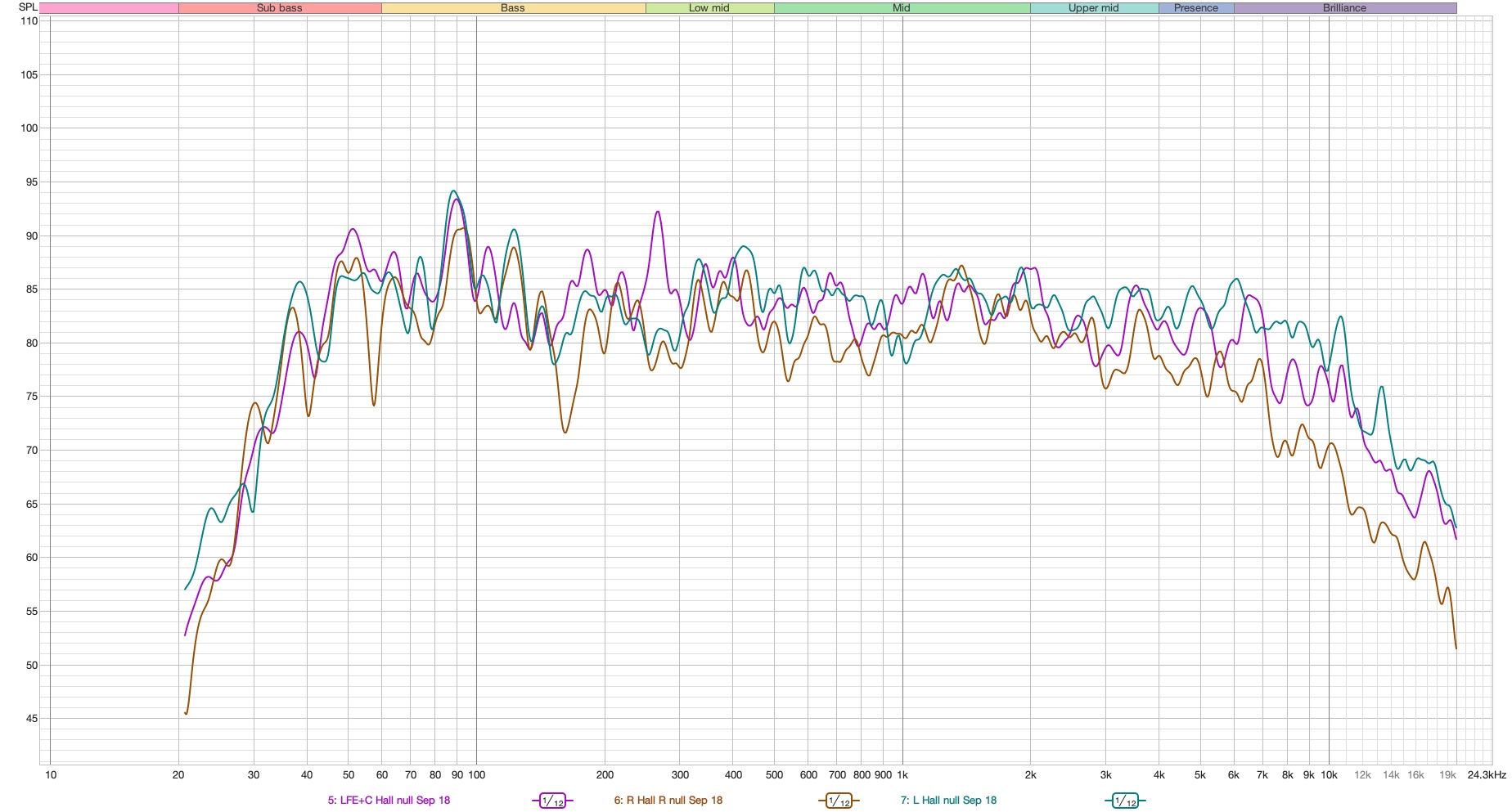This screenshot has height=812, width=1512.
Task: Click the SPL axis label
Action: (28, 7)
